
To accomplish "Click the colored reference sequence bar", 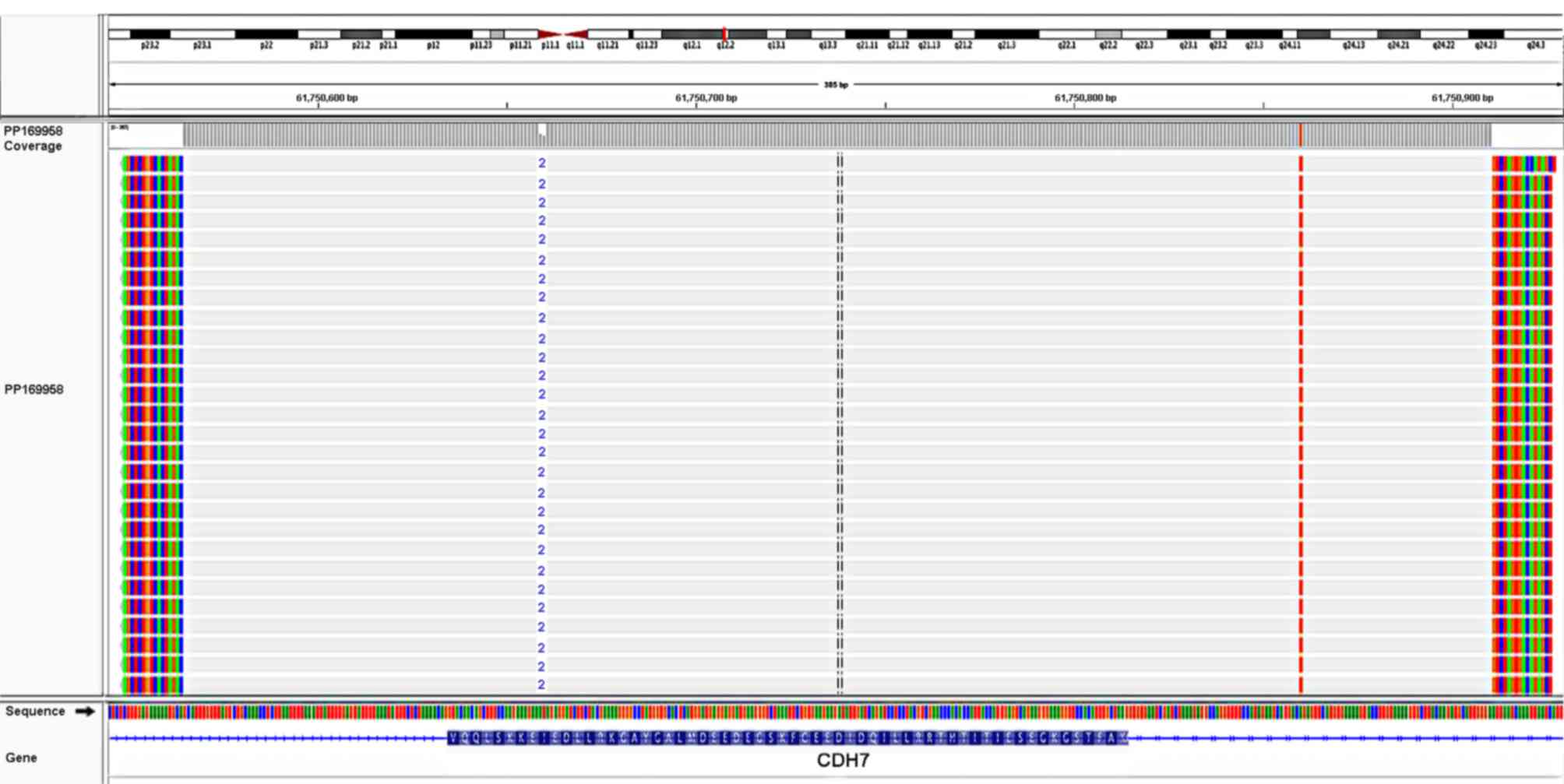I will 833,712.
